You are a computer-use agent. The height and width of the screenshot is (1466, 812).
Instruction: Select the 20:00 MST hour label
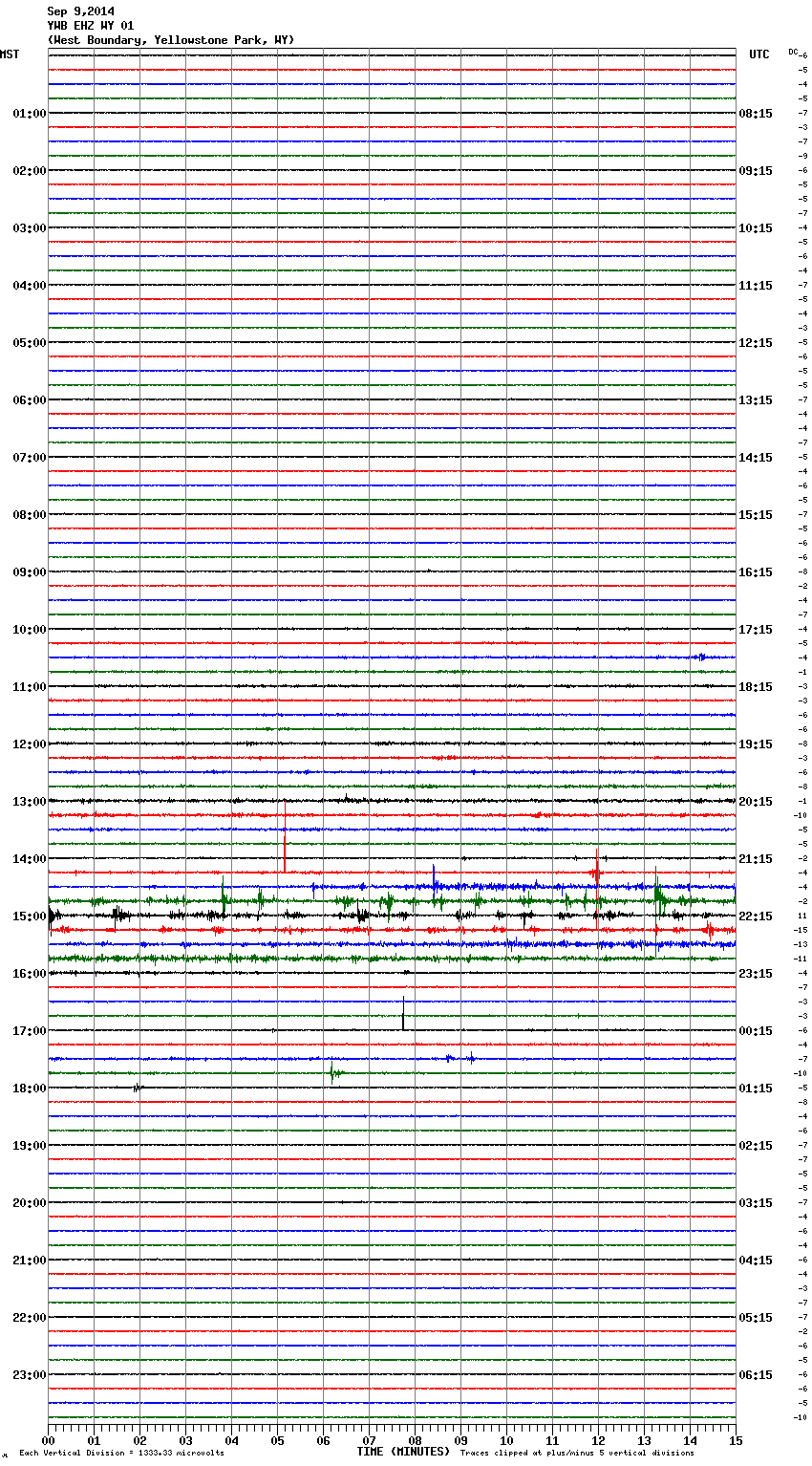tap(30, 1203)
